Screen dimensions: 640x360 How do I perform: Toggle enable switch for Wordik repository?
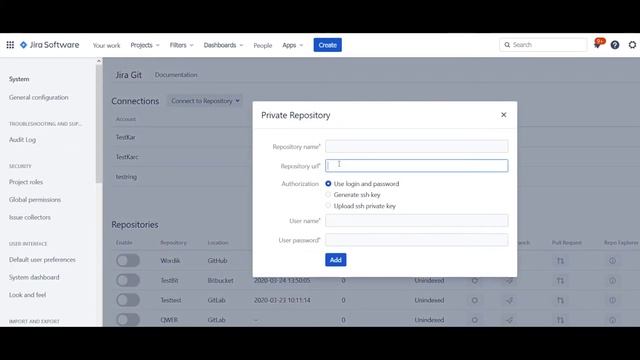pyautogui.click(x=128, y=260)
